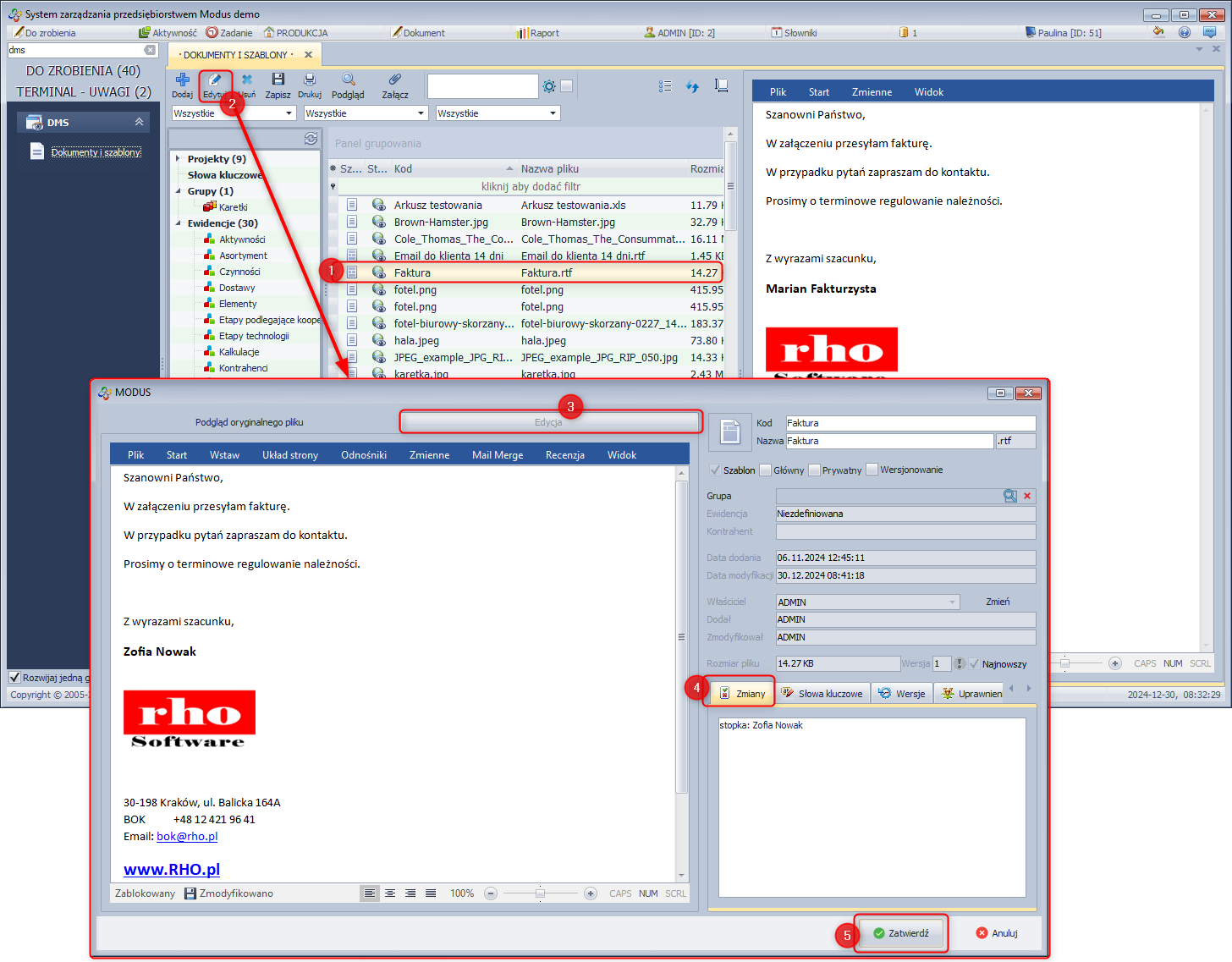Click the layout panel icon in toolbar
This screenshot has height=962, width=1232.
722,85
